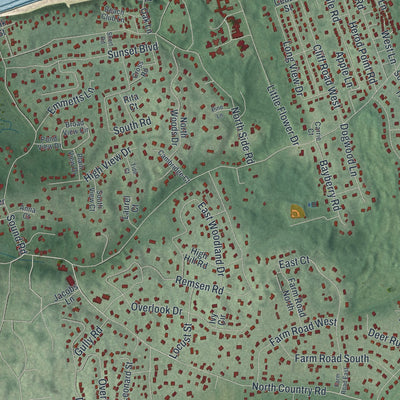400x400 pixels.
Task: Select the South View Ct label
Action: coord(96,201)
